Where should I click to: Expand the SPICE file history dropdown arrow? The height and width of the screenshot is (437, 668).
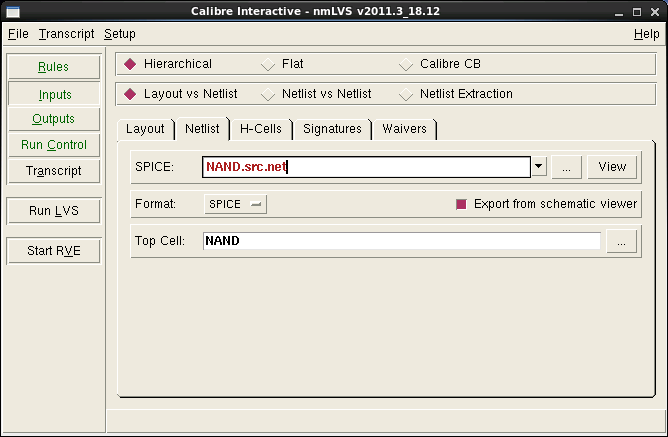click(538, 166)
